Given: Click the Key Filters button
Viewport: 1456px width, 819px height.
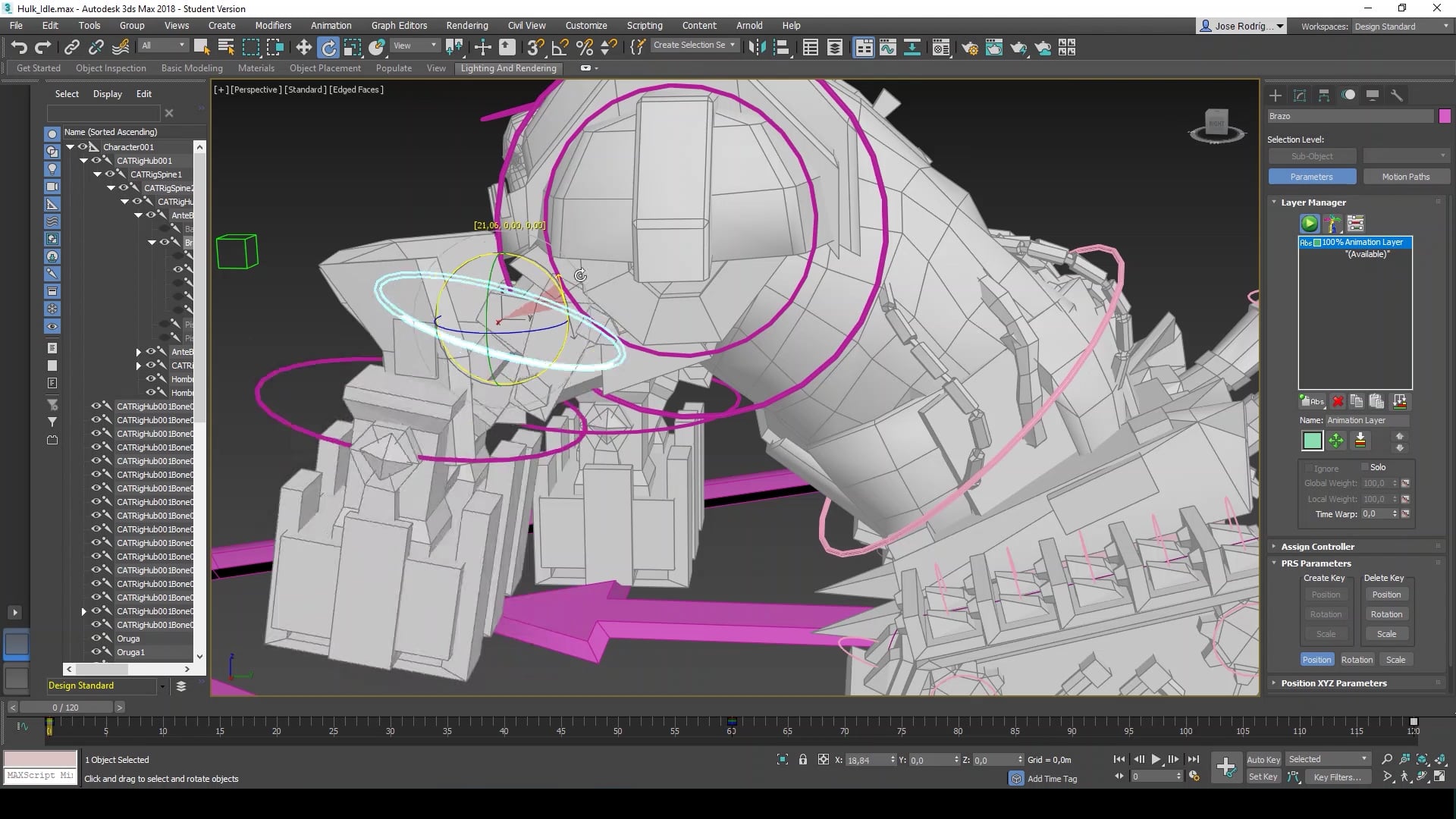Looking at the screenshot, I should pyautogui.click(x=1337, y=777).
